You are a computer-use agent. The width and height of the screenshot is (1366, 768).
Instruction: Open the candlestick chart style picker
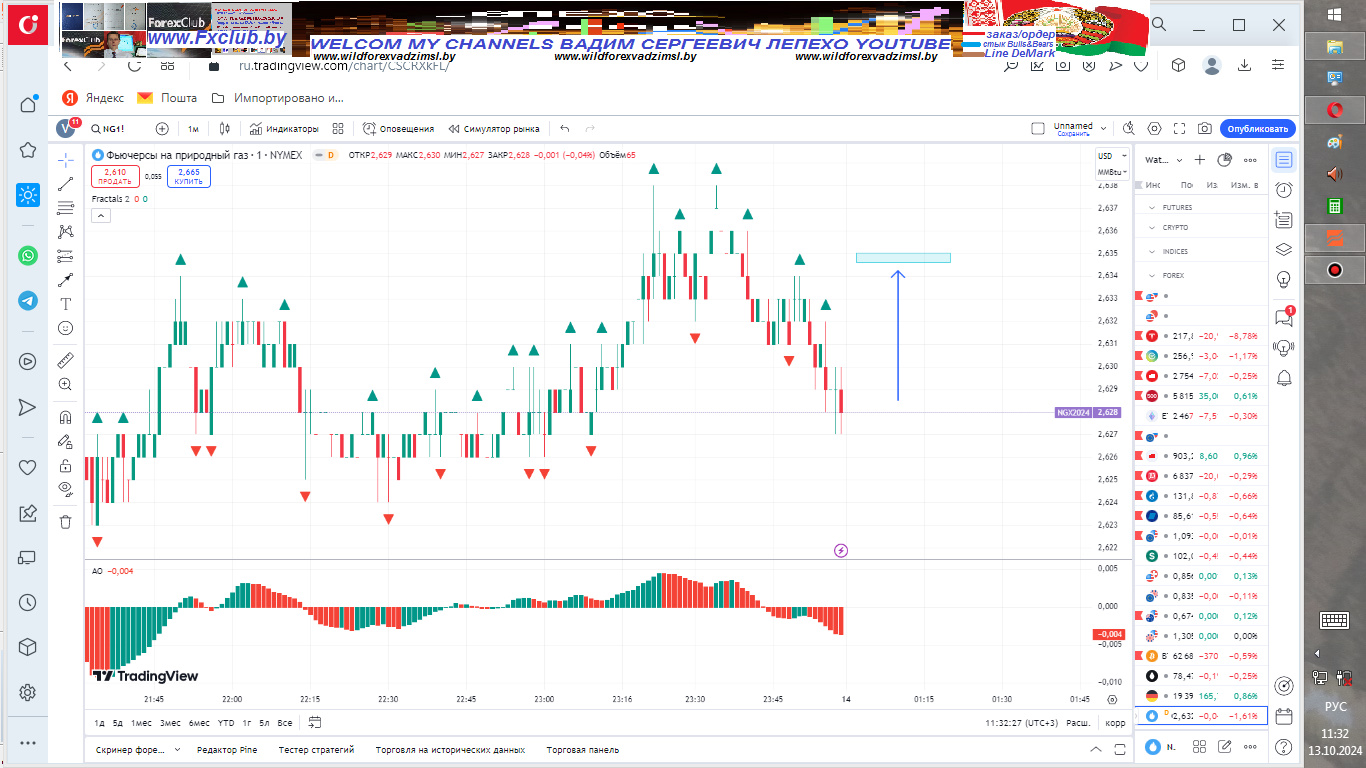225,129
